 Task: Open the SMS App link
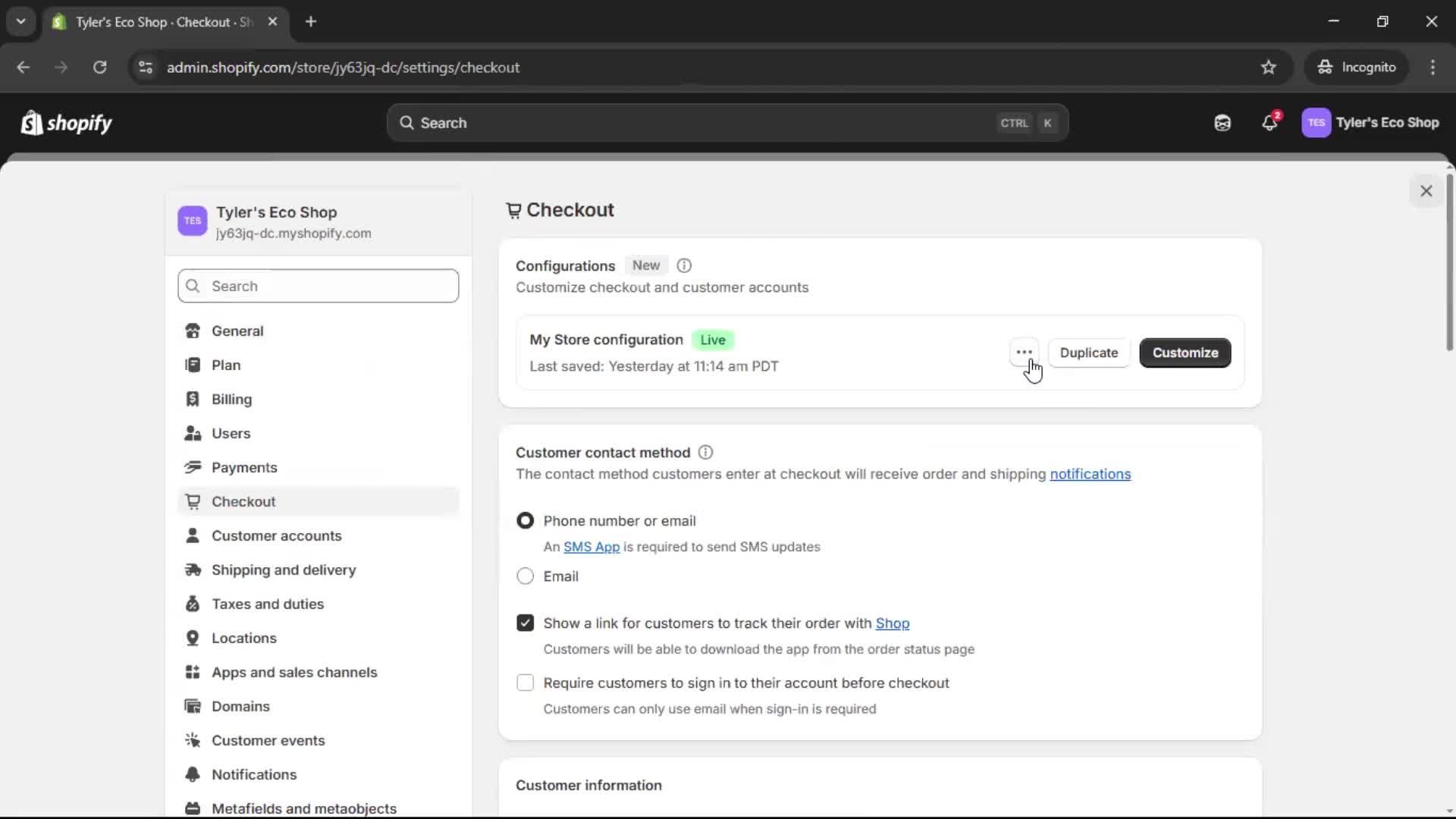point(591,547)
